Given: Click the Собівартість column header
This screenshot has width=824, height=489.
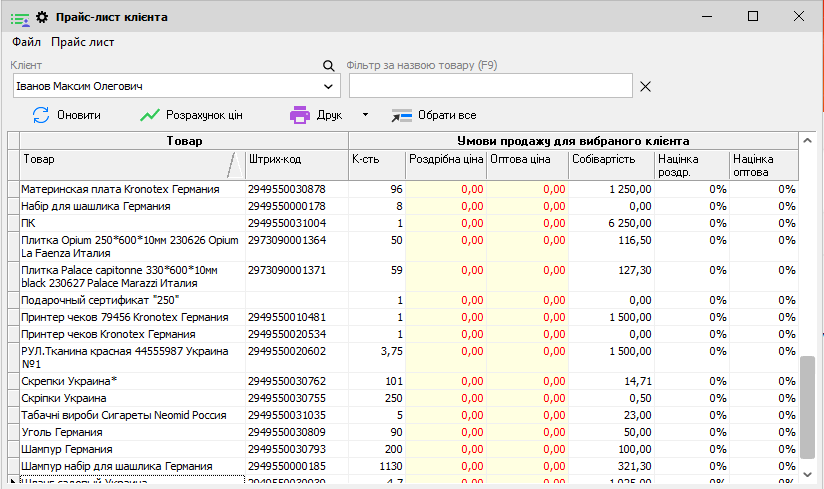Looking at the screenshot, I should (611, 164).
